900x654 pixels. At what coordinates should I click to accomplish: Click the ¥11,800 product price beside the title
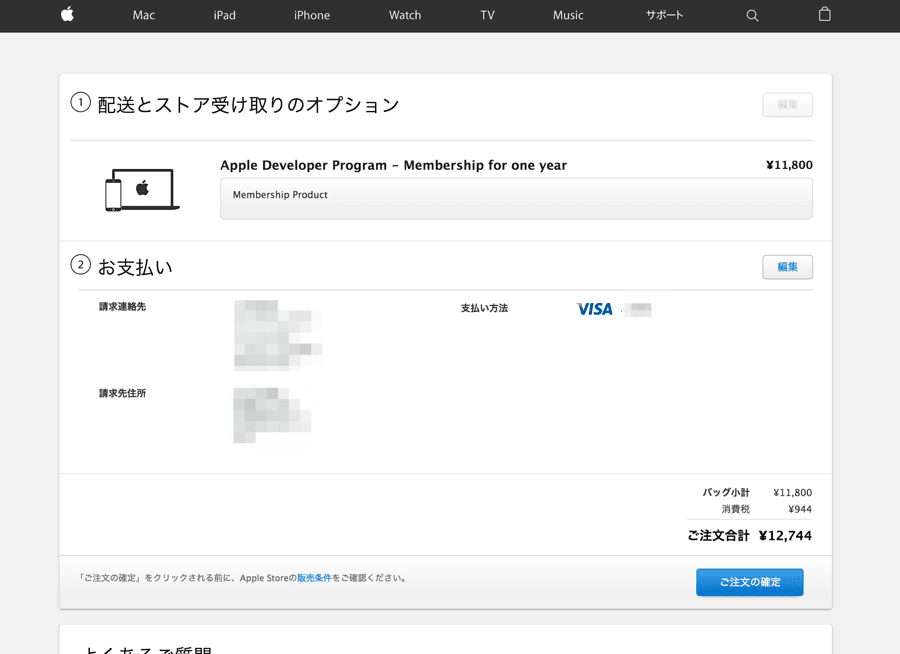pos(789,165)
